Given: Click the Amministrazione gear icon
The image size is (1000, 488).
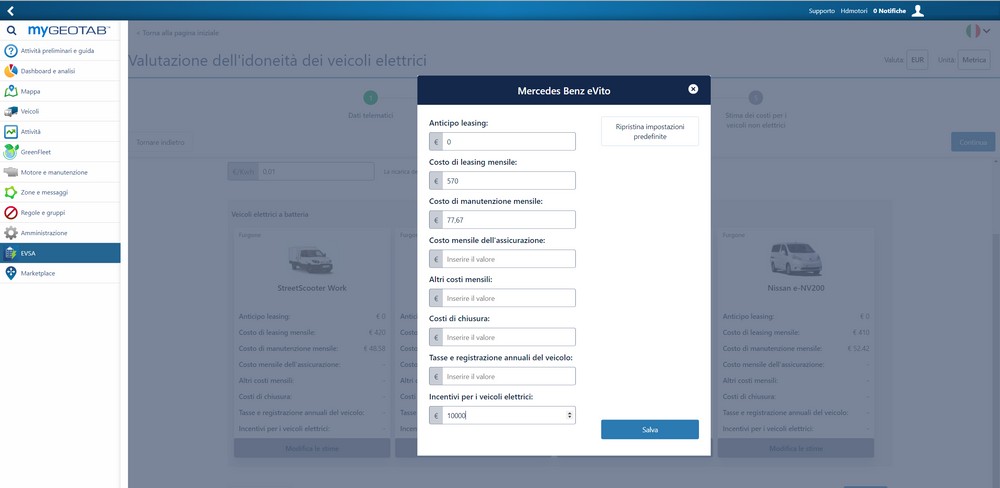Looking at the screenshot, I should pyautogui.click(x=11, y=232).
